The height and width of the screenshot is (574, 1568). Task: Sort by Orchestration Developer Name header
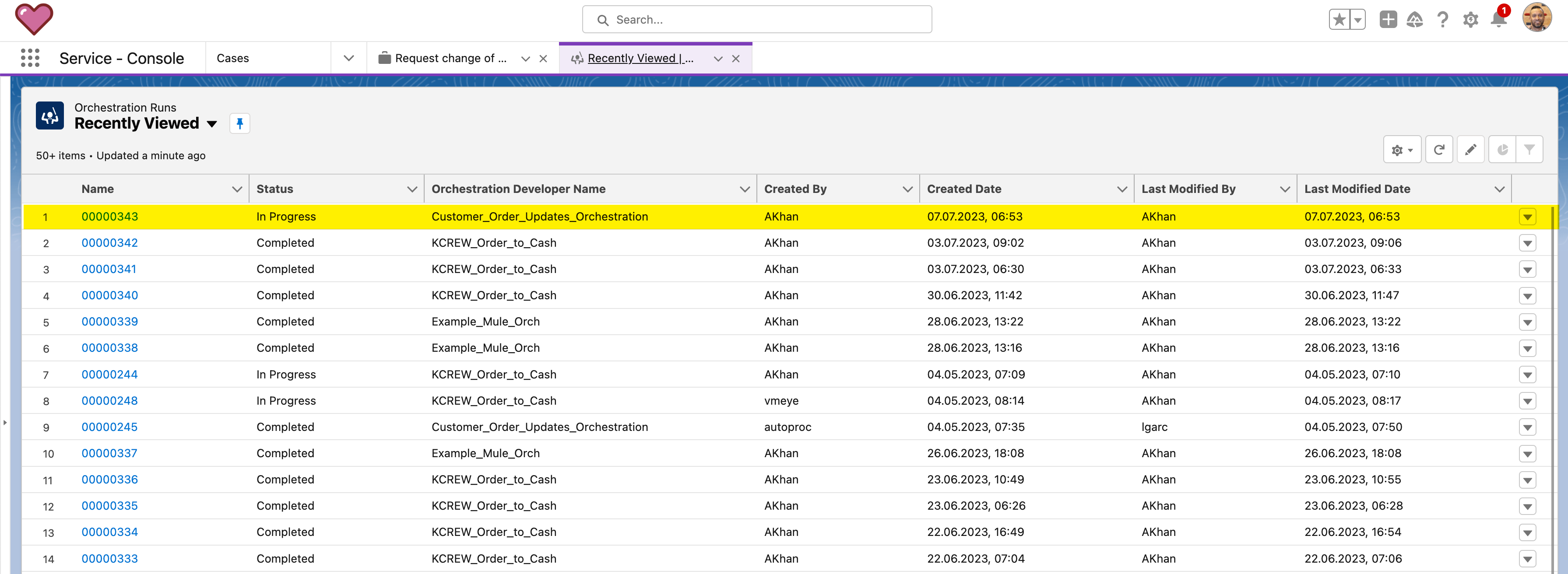[518, 189]
